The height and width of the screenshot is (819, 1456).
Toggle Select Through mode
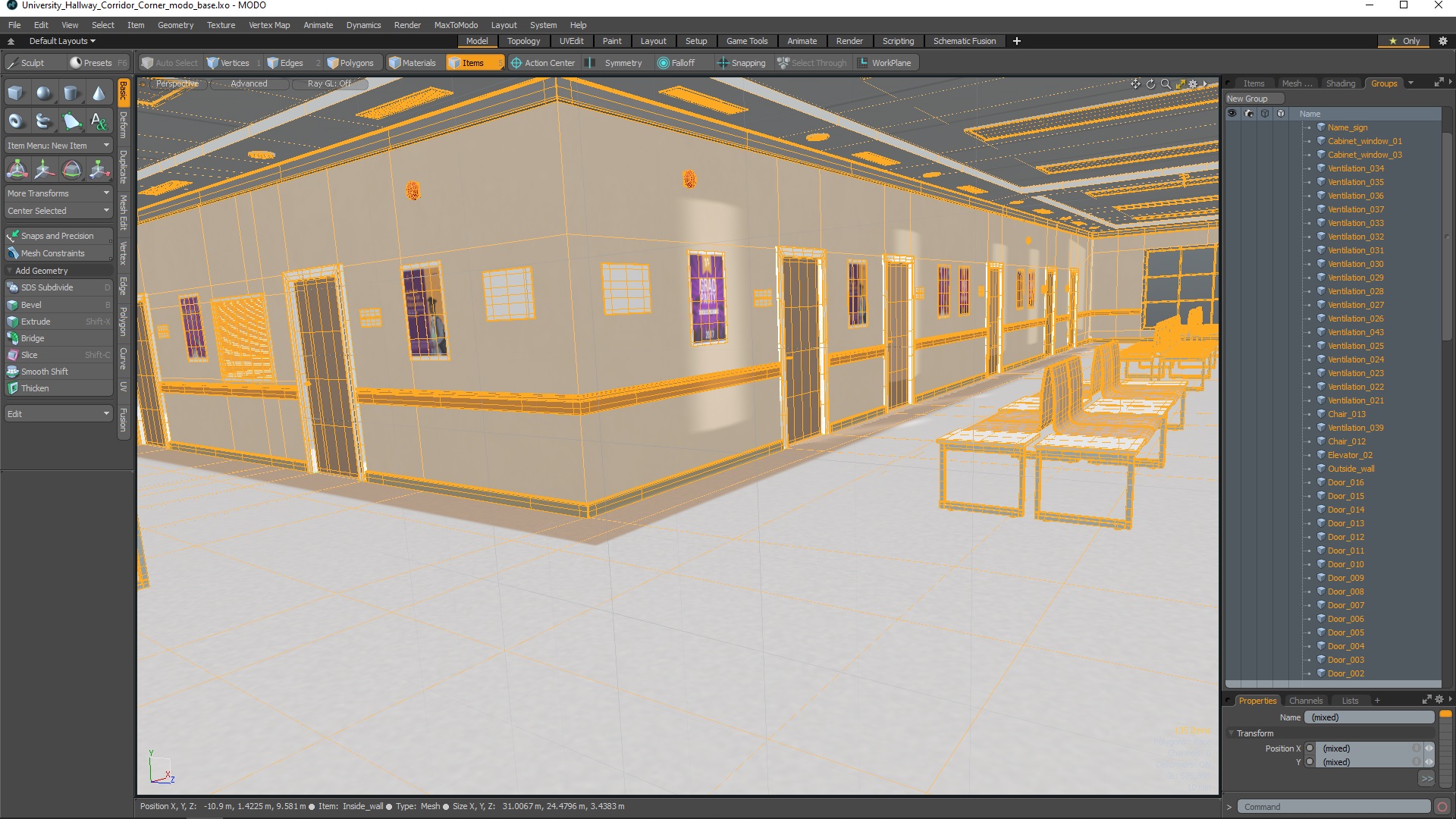pos(812,62)
